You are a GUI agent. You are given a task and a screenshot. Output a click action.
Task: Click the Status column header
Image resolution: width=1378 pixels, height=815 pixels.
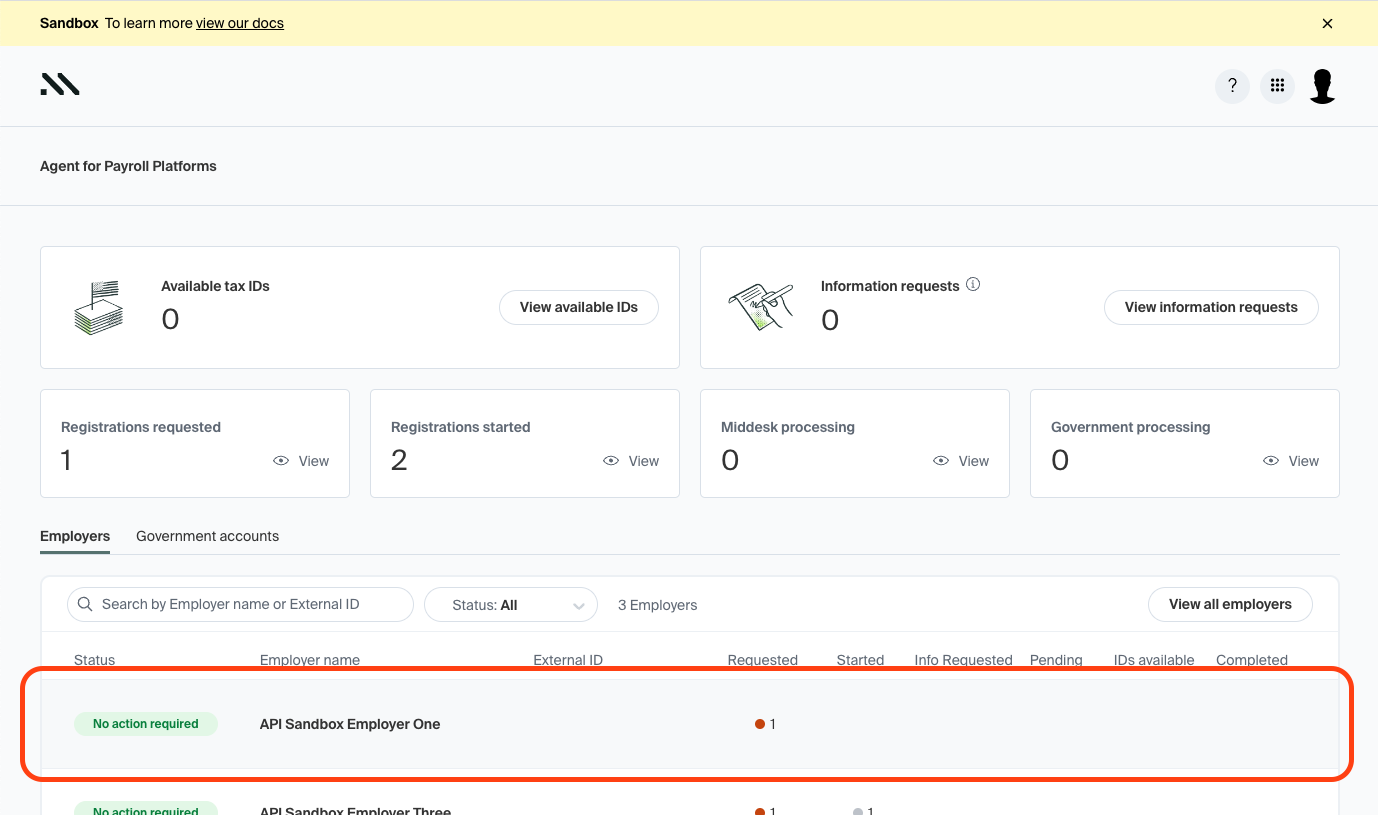click(94, 660)
